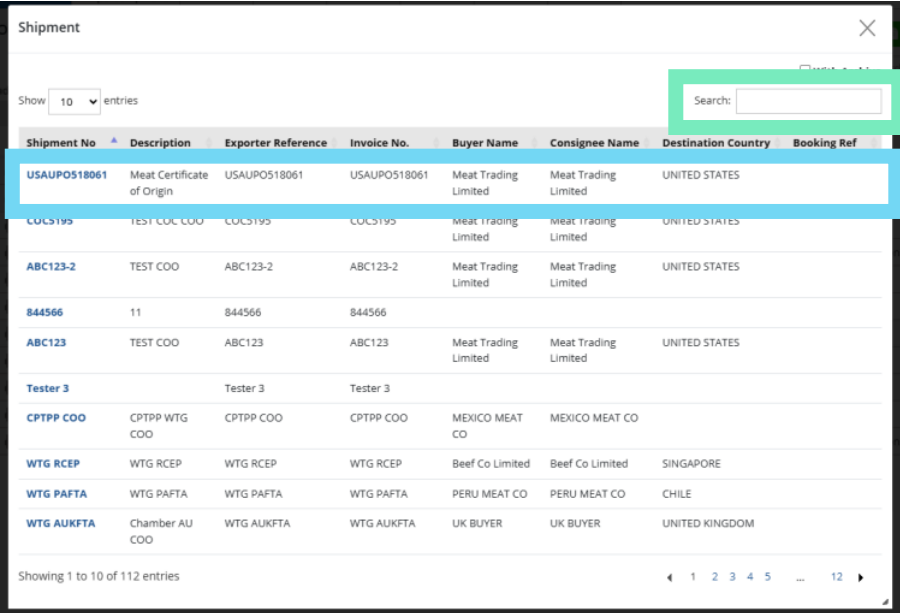The height and width of the screenshot is (613, 900).
Task: Select page 1 in pagination
Action: (693, 577)
